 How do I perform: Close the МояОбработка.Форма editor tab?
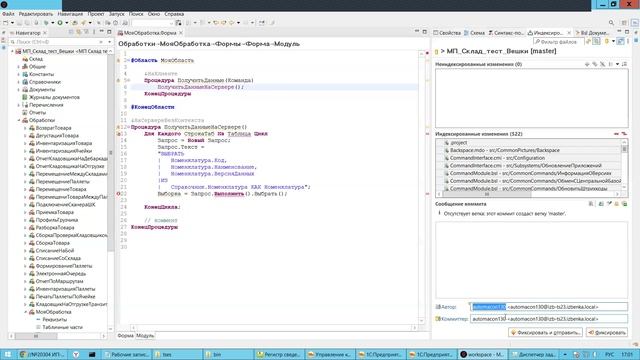click(x=181, y=33)
